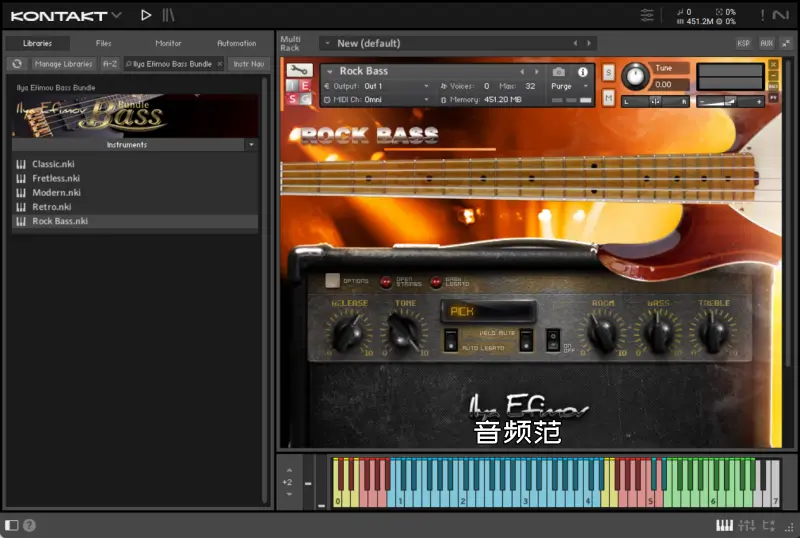Toggle the Bass Legato red LED
800x538 pixels.
436,281
